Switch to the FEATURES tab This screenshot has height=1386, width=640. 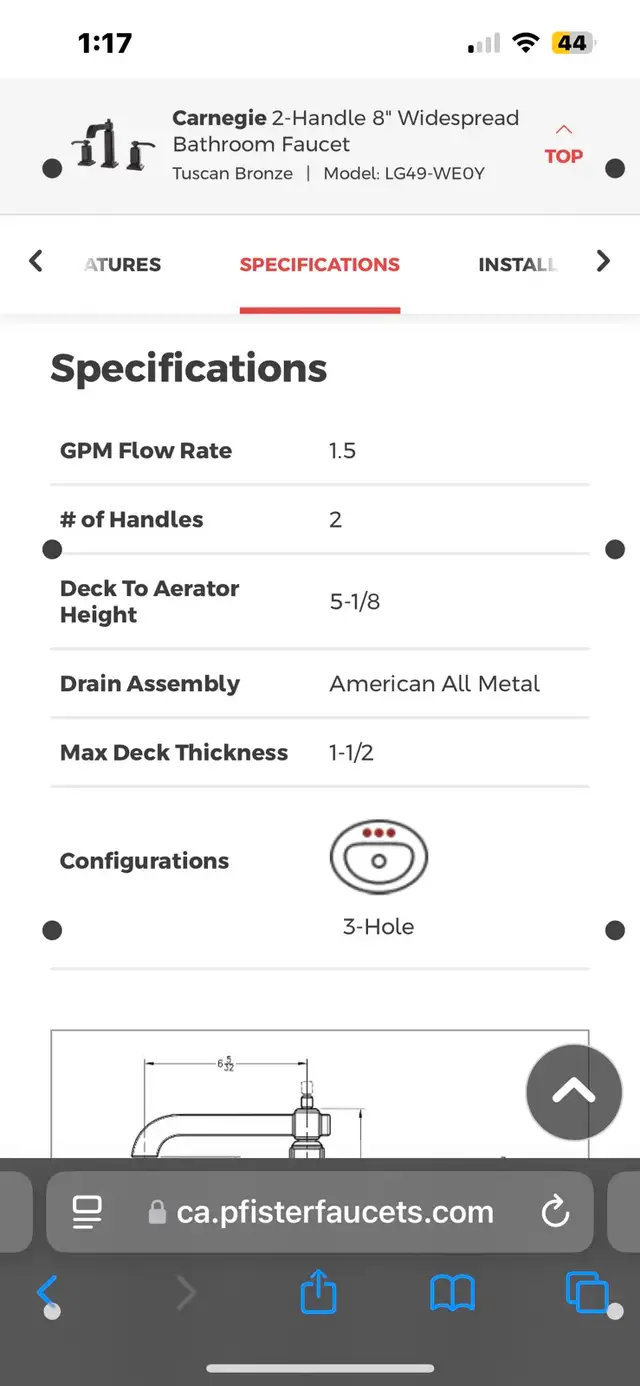click(x=122, y=264)
